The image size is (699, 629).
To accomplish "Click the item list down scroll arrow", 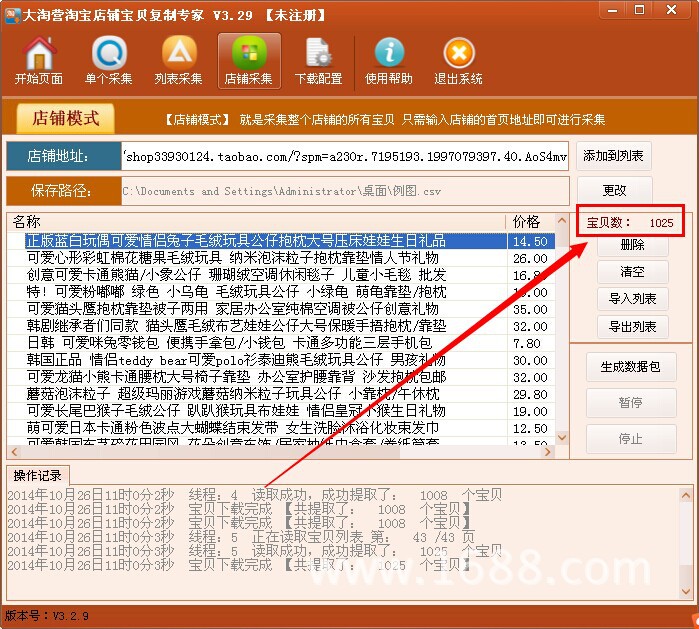I will click(562, 438).
